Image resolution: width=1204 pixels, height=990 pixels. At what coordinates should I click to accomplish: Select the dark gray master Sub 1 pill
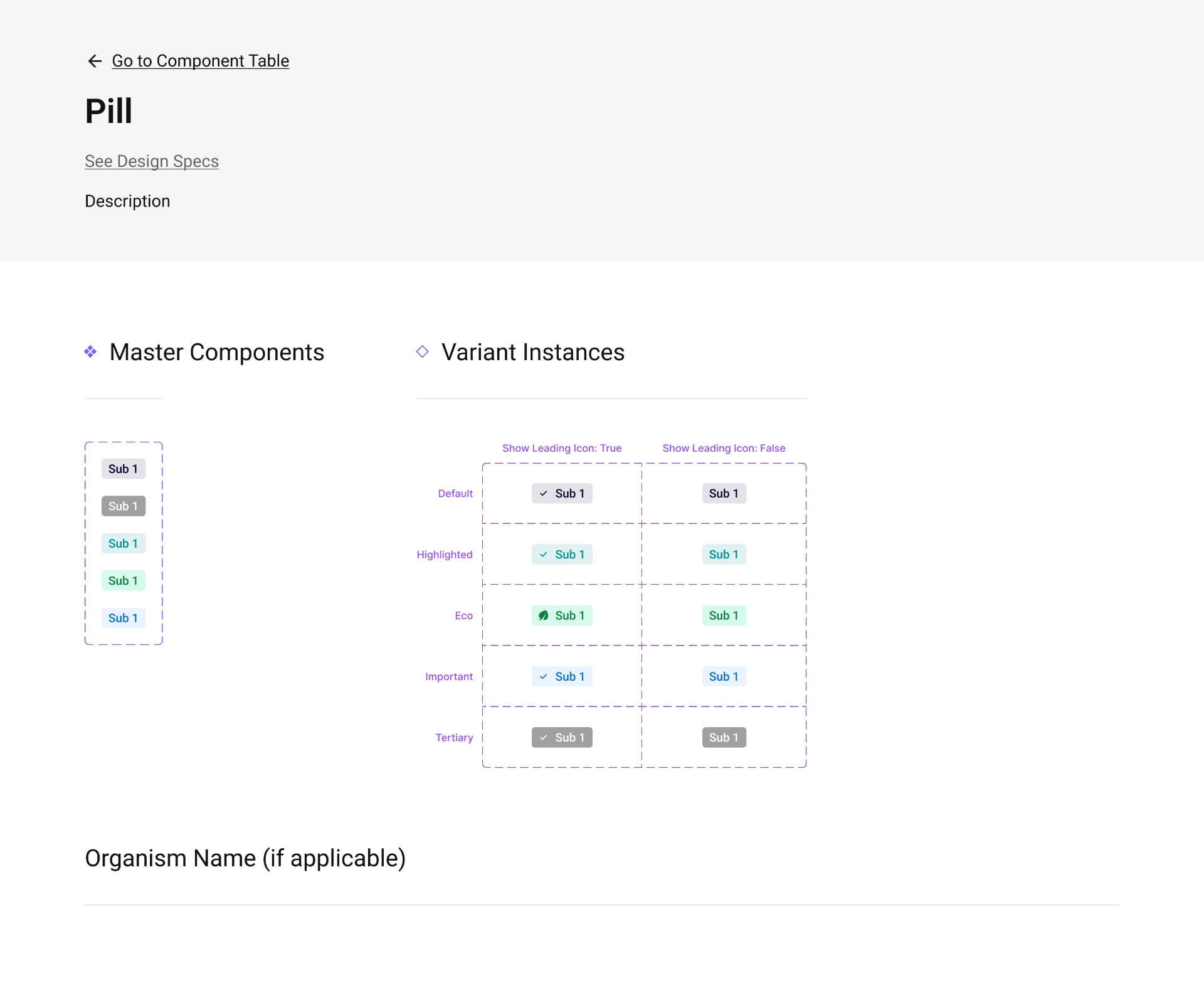(124, 506)
